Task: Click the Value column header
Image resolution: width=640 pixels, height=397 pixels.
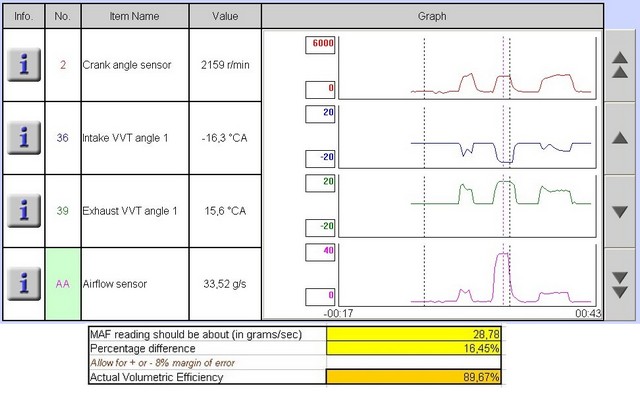Action: pos(225,16)
